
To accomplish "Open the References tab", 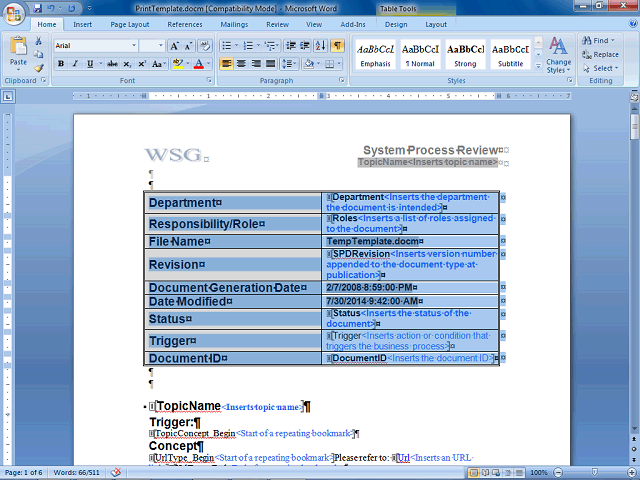I will coord(185,24).
